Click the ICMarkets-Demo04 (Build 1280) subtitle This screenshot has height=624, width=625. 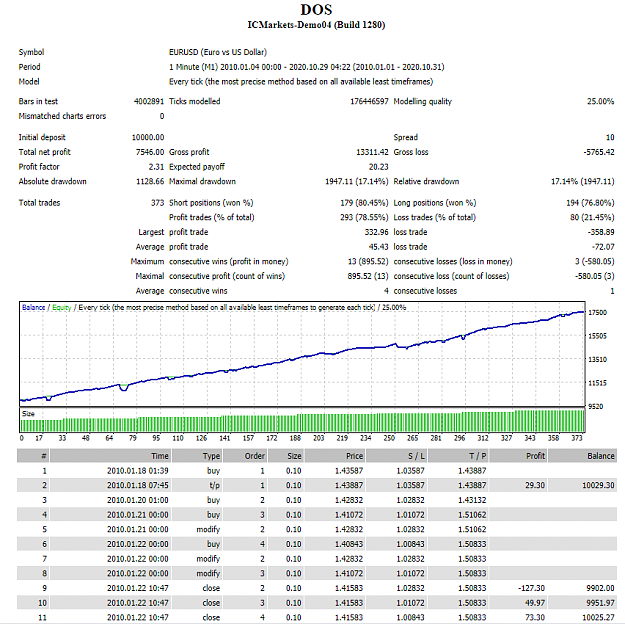(x=316, y=25)
